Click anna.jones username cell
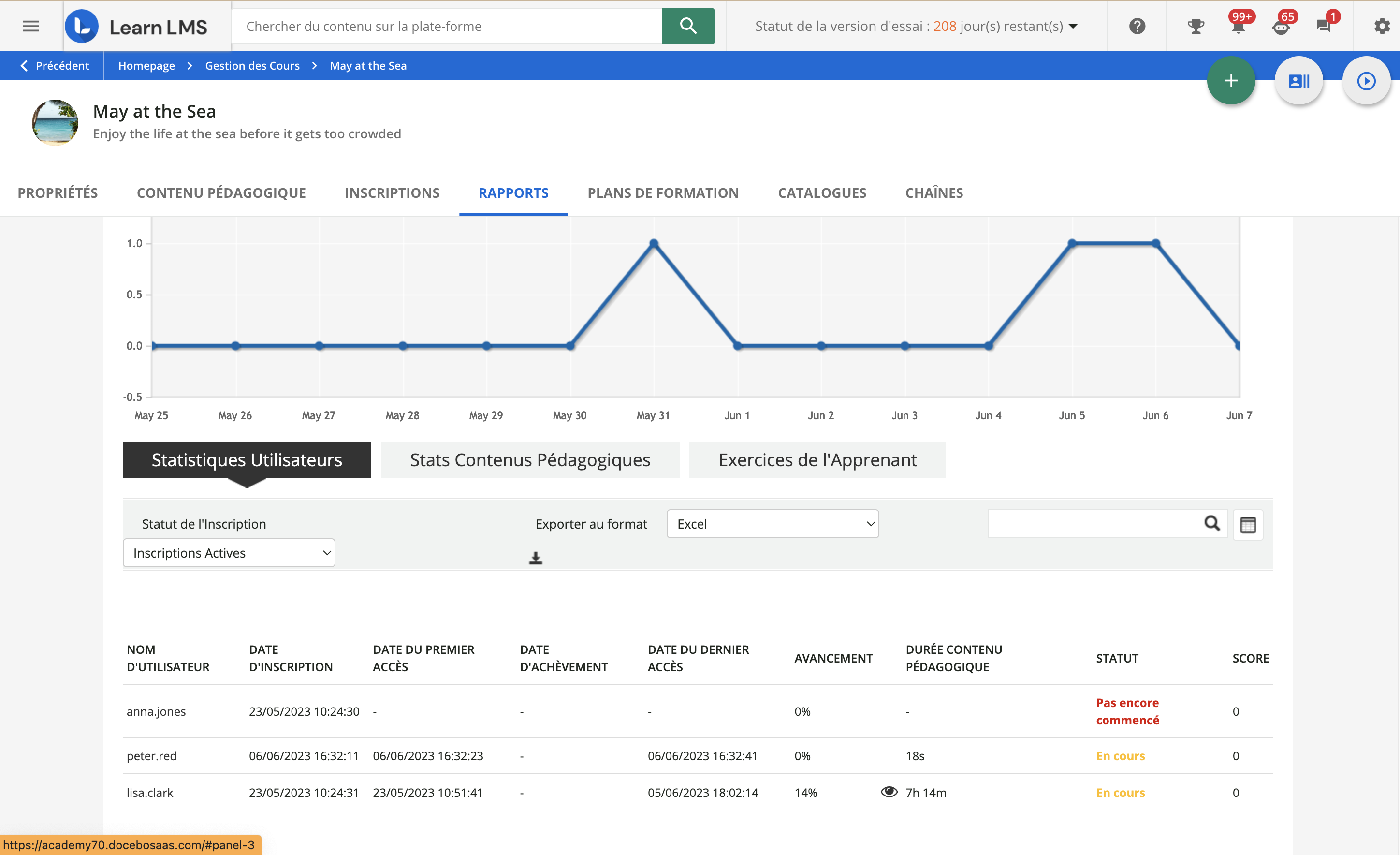1400x855 pixels. pos(156,711)
